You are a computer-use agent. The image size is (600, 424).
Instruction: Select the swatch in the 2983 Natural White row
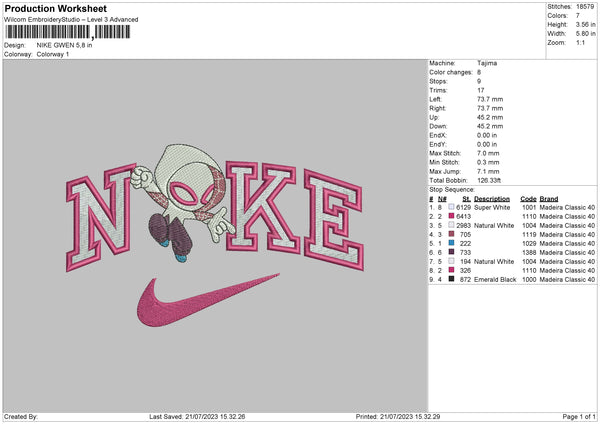pyautogui.click(x=451, y=225)
